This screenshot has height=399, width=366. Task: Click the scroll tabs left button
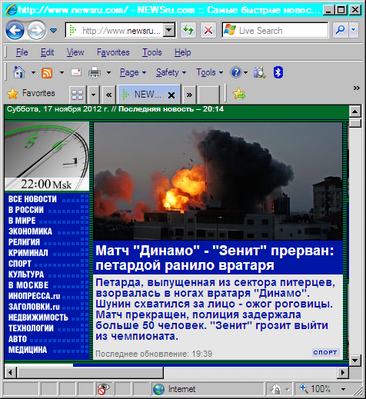pos(109,95)
